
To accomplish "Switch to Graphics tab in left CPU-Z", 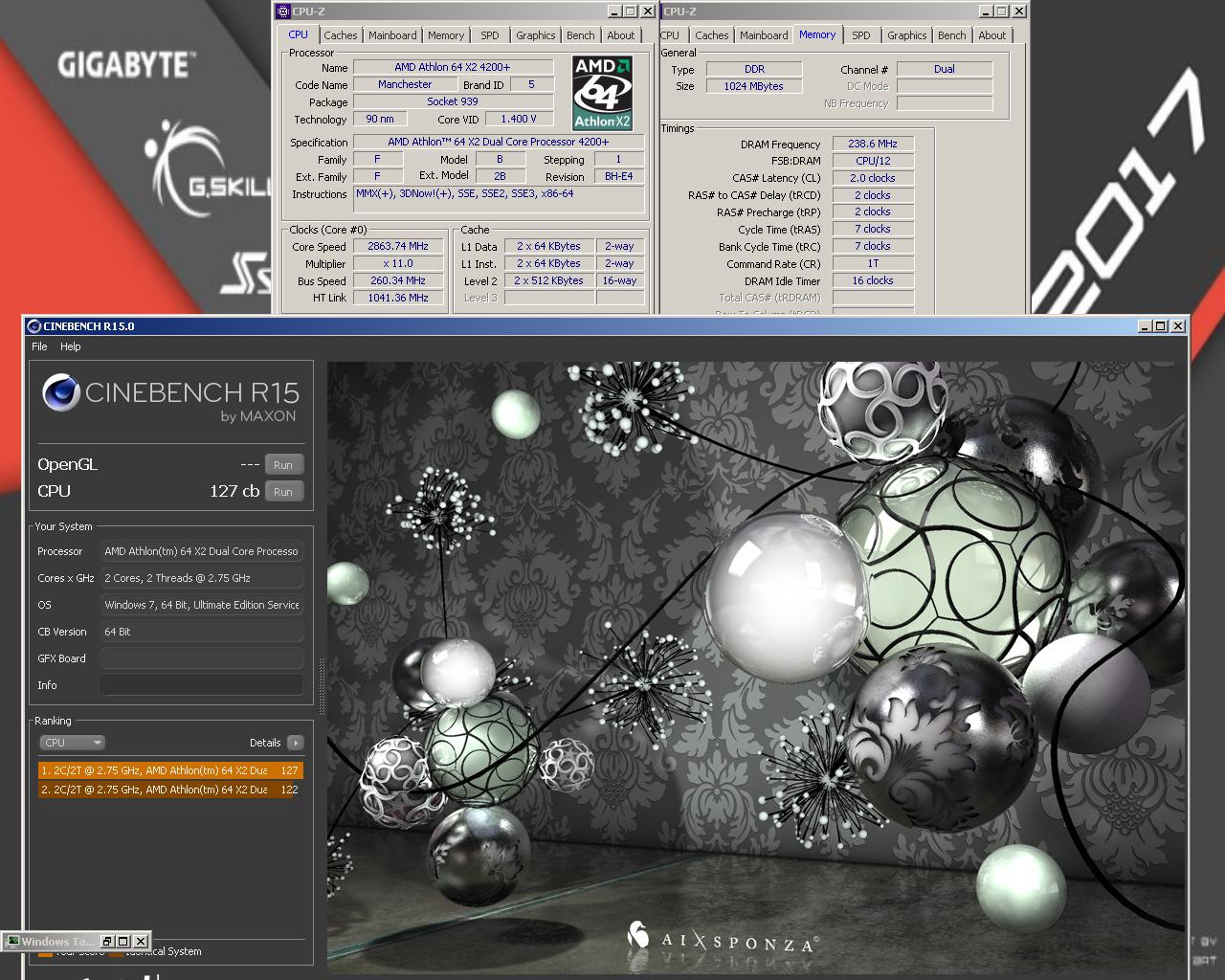I will coord(535,35).
